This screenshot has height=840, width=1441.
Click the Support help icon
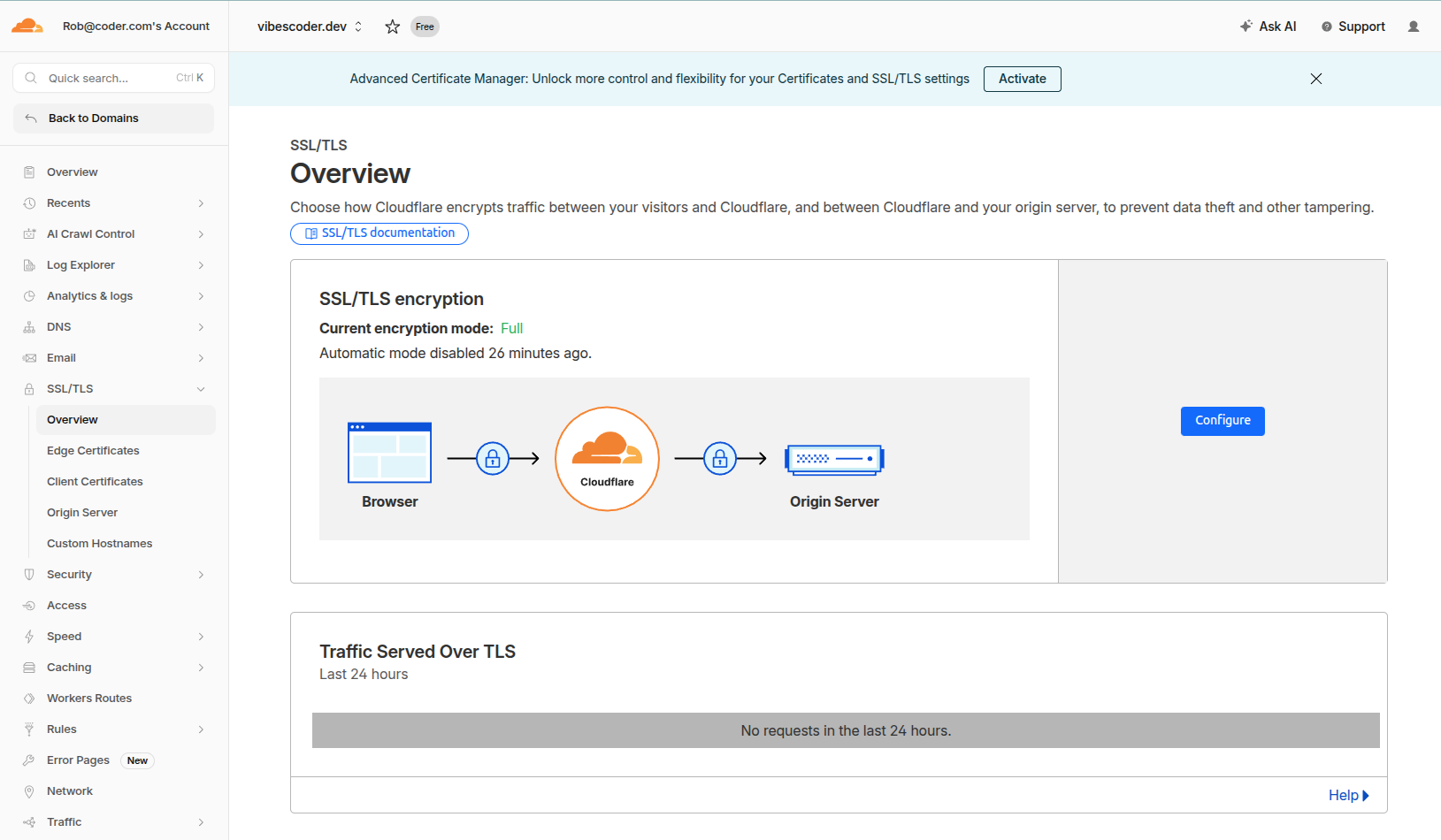(1327, 27)
